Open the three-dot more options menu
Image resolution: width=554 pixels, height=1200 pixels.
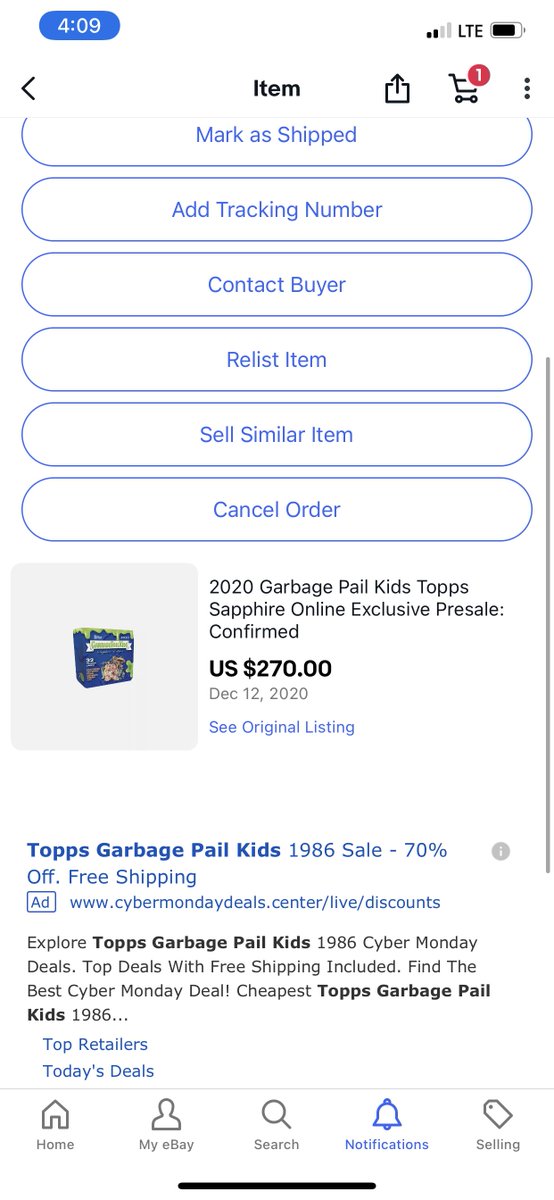click(526, 89)
